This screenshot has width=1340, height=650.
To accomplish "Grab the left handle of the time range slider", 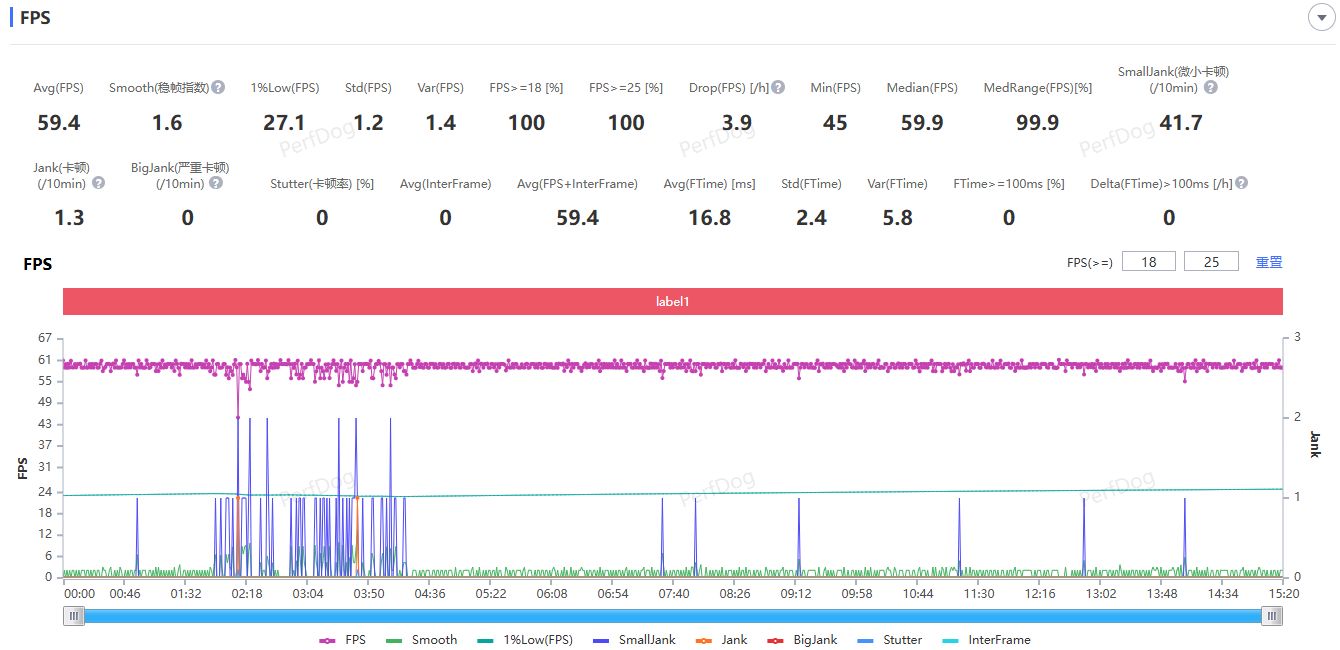I will coord(74,616).
